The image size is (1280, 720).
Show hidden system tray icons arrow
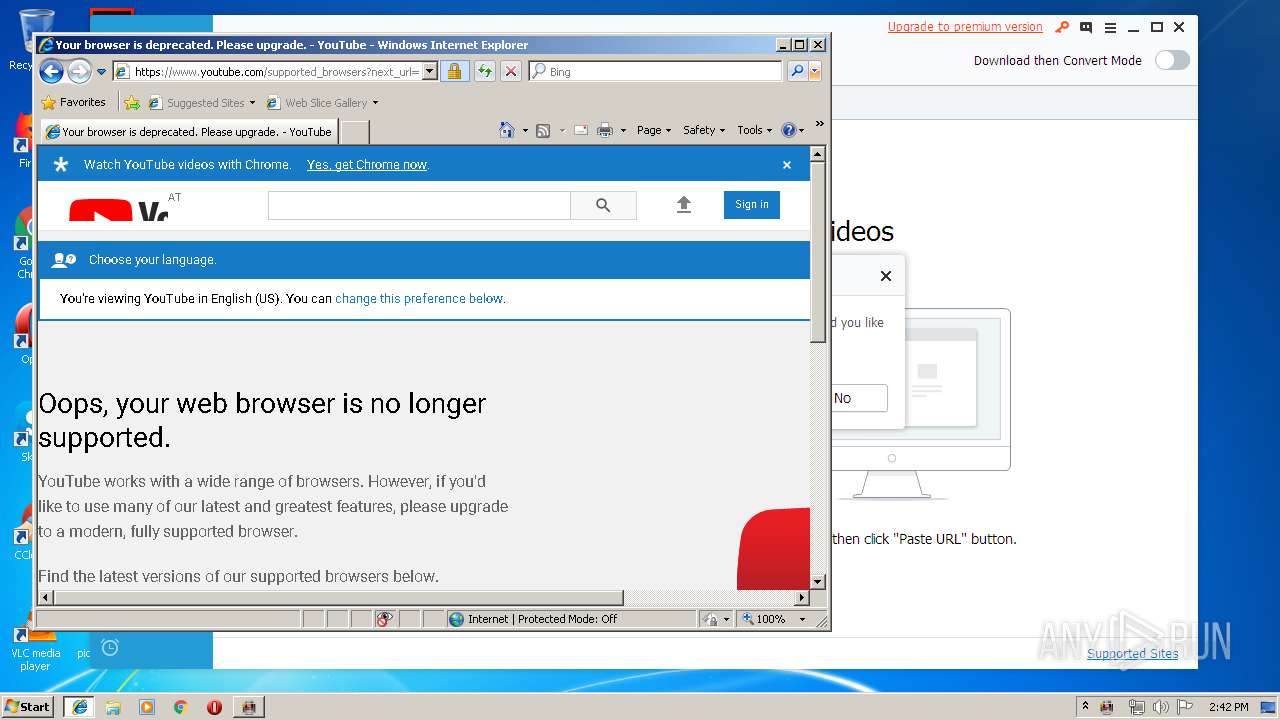(x=1085, y=706)
